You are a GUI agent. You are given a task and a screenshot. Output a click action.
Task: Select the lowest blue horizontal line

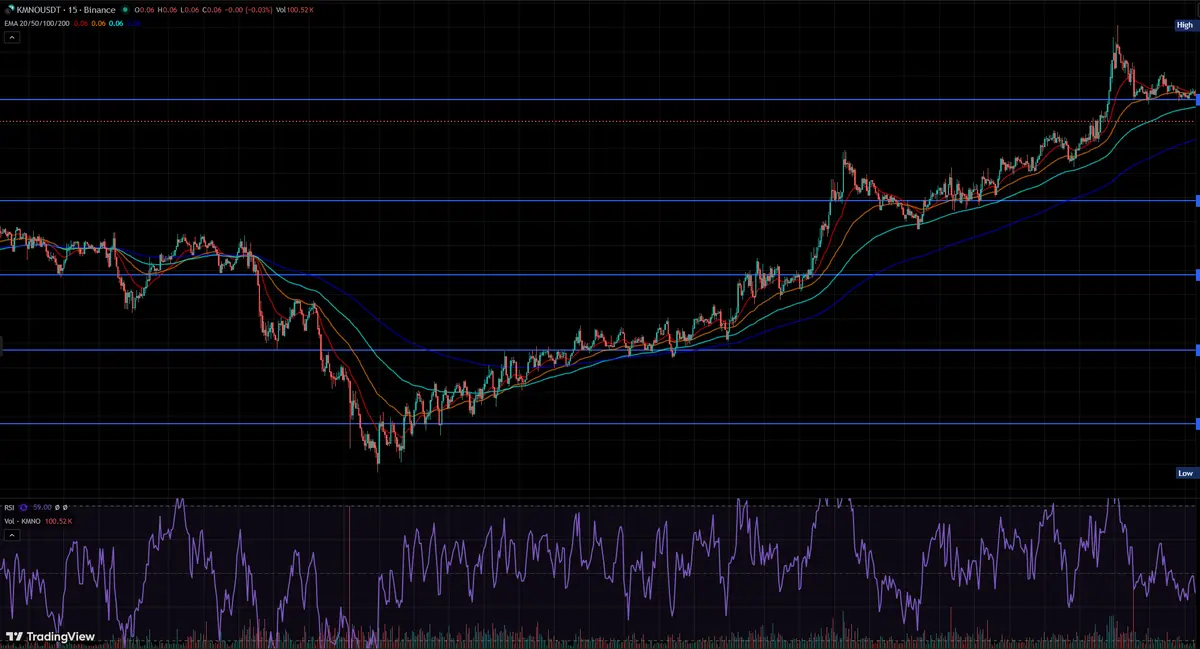[x=600, y=423]
